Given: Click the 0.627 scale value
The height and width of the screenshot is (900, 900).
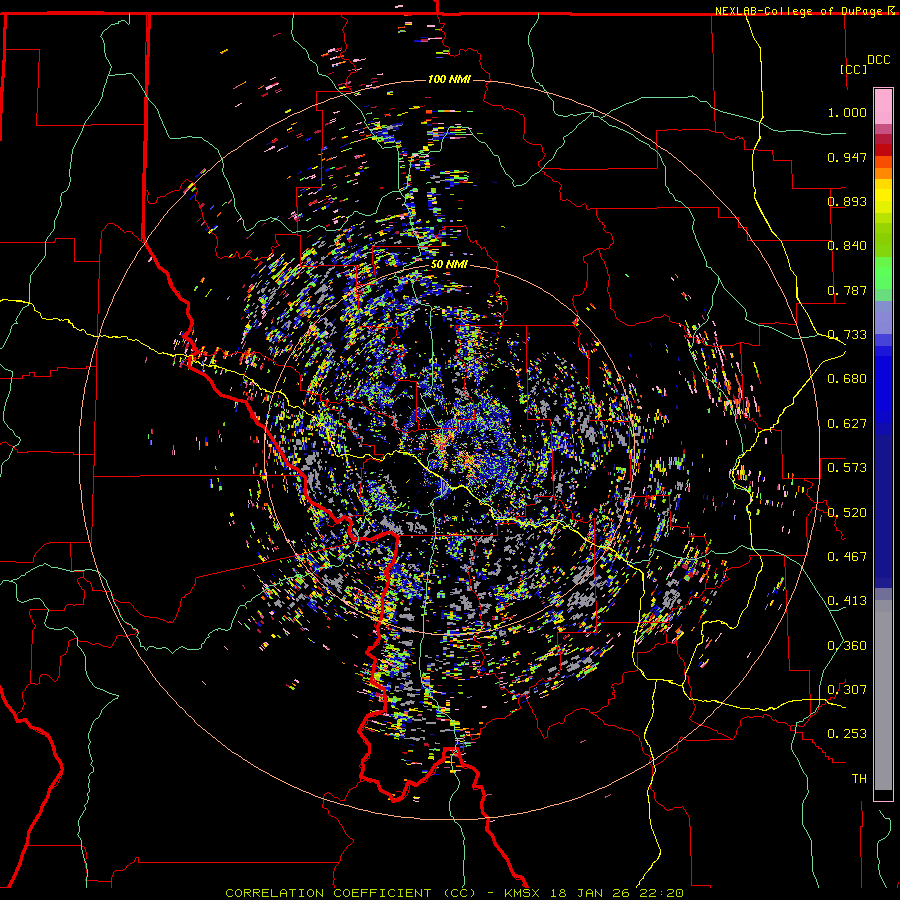Looking at the screenshot, I should (847, 424).
